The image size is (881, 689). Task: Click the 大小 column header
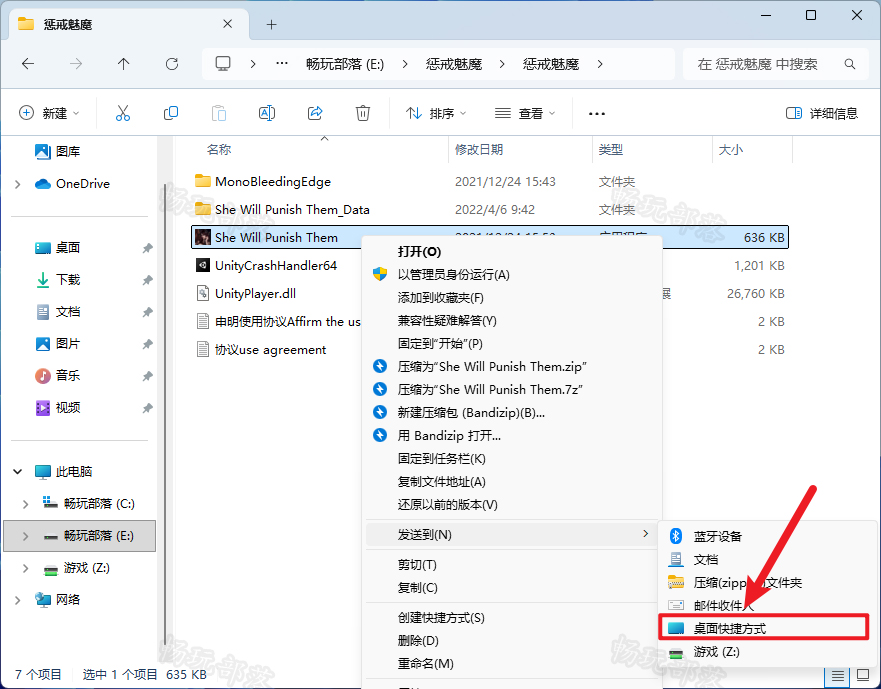[x=730, y=149]
